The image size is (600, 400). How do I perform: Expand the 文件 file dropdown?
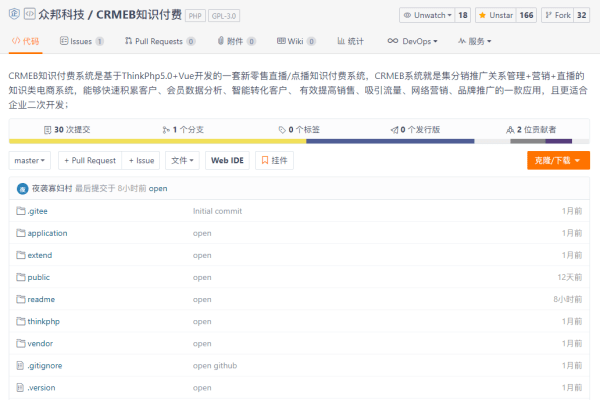tap(182, 160)
